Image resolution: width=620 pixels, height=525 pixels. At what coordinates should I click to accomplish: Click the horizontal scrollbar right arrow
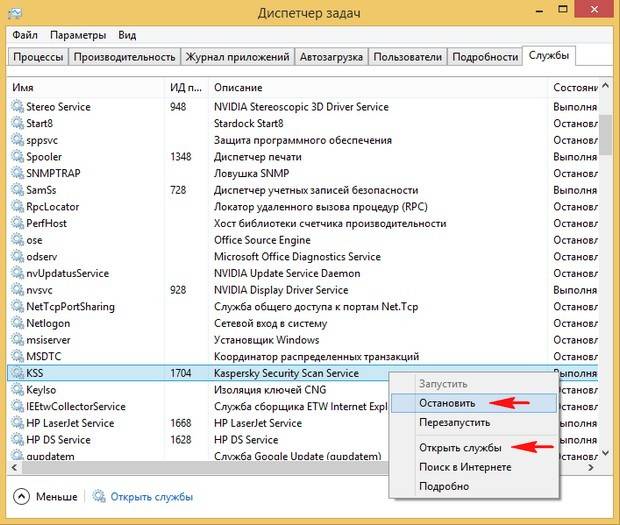coord(591,468)
